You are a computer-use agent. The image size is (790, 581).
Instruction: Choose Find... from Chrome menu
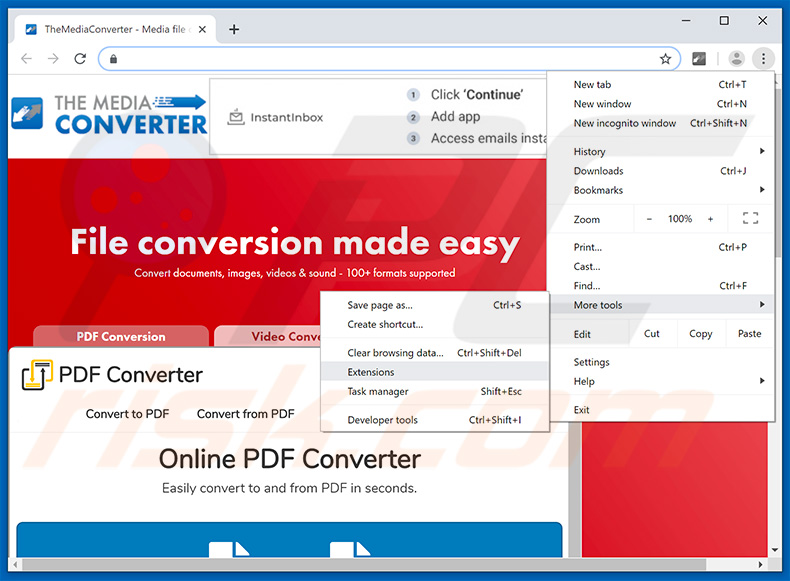click(661, 286)
